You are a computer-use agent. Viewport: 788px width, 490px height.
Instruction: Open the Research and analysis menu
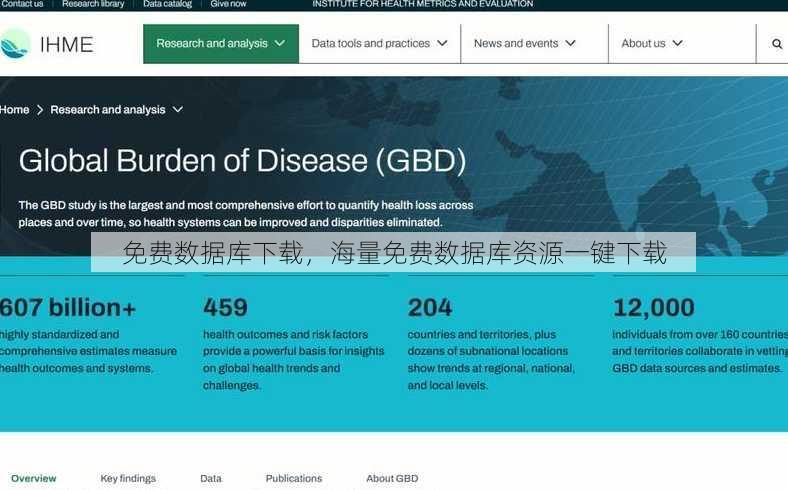pyautogui.click(x=221, y=44)
